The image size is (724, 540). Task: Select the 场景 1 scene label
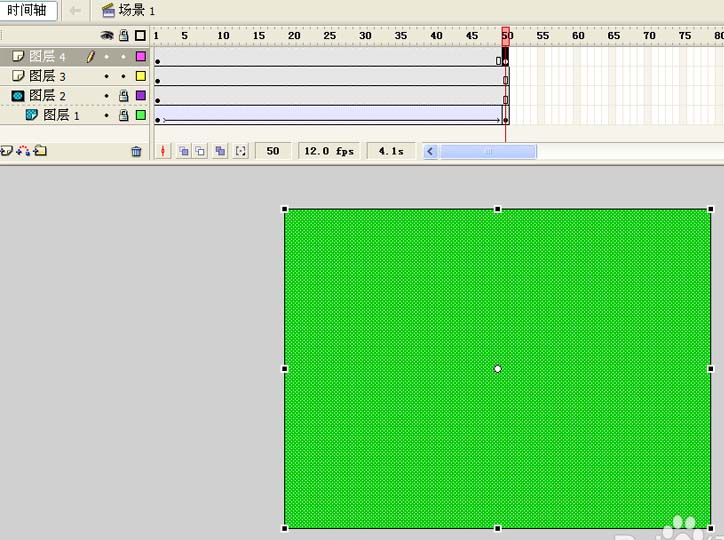pyautogui.click(x=128, y=10)
